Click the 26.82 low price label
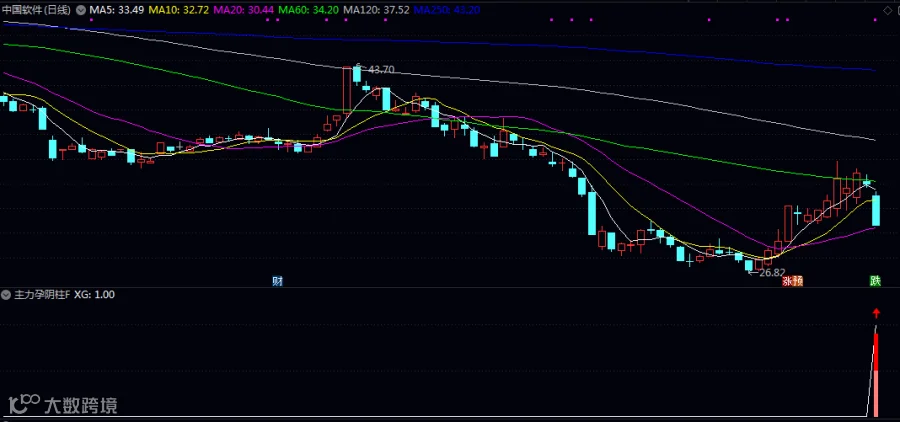The image size is (900, 422). click(x=771, y=273)
